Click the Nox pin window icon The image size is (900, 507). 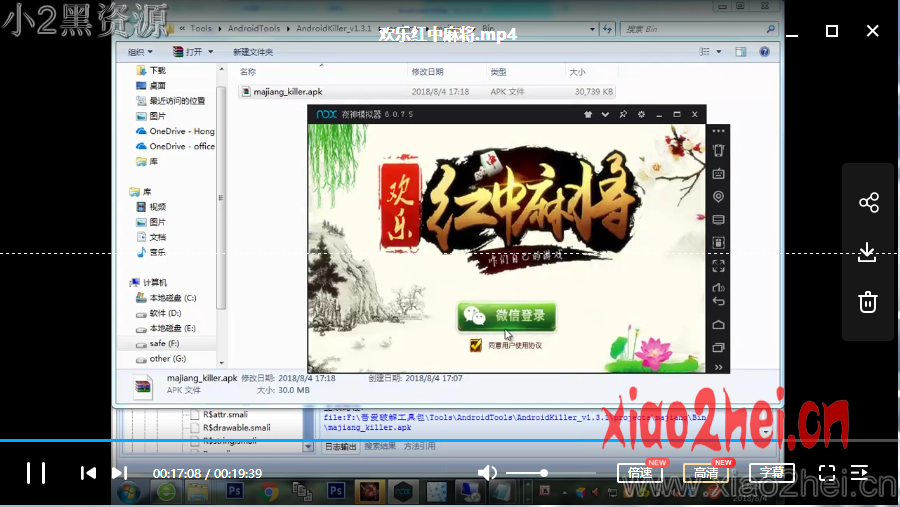tap(623, 114)
